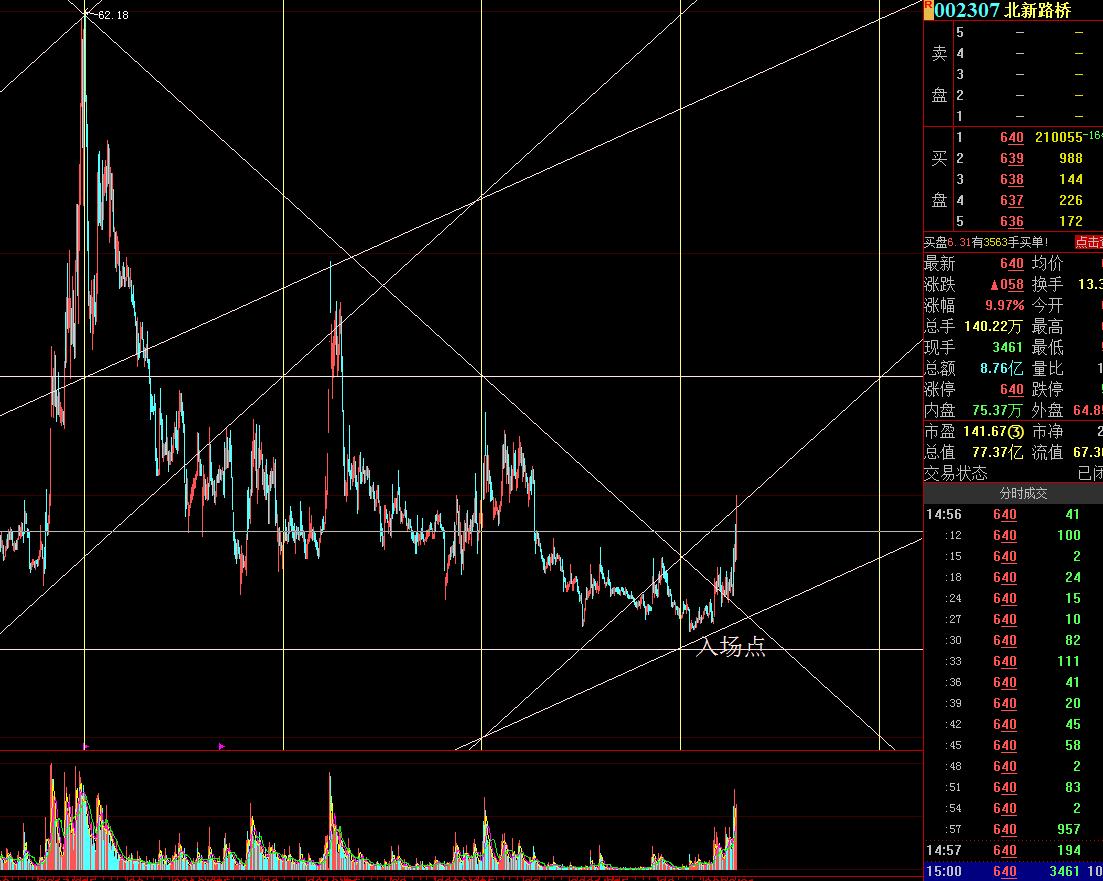Select the :12 tick row with volume 100
Screen dimensions: 1103x881
click(1013, 535)
